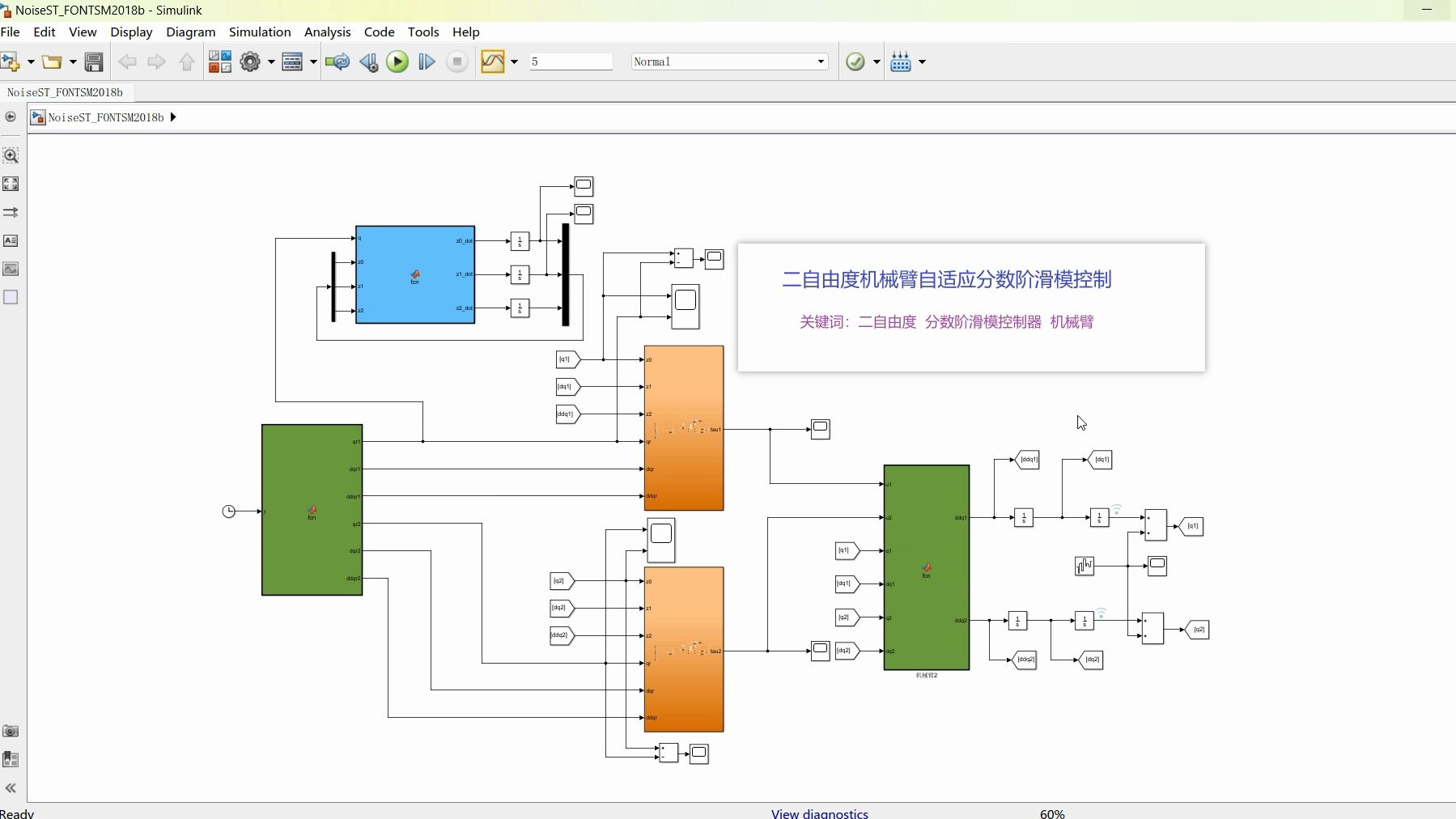Go back with the left arrow icon

pyautogui.click(x=127, y=62)
